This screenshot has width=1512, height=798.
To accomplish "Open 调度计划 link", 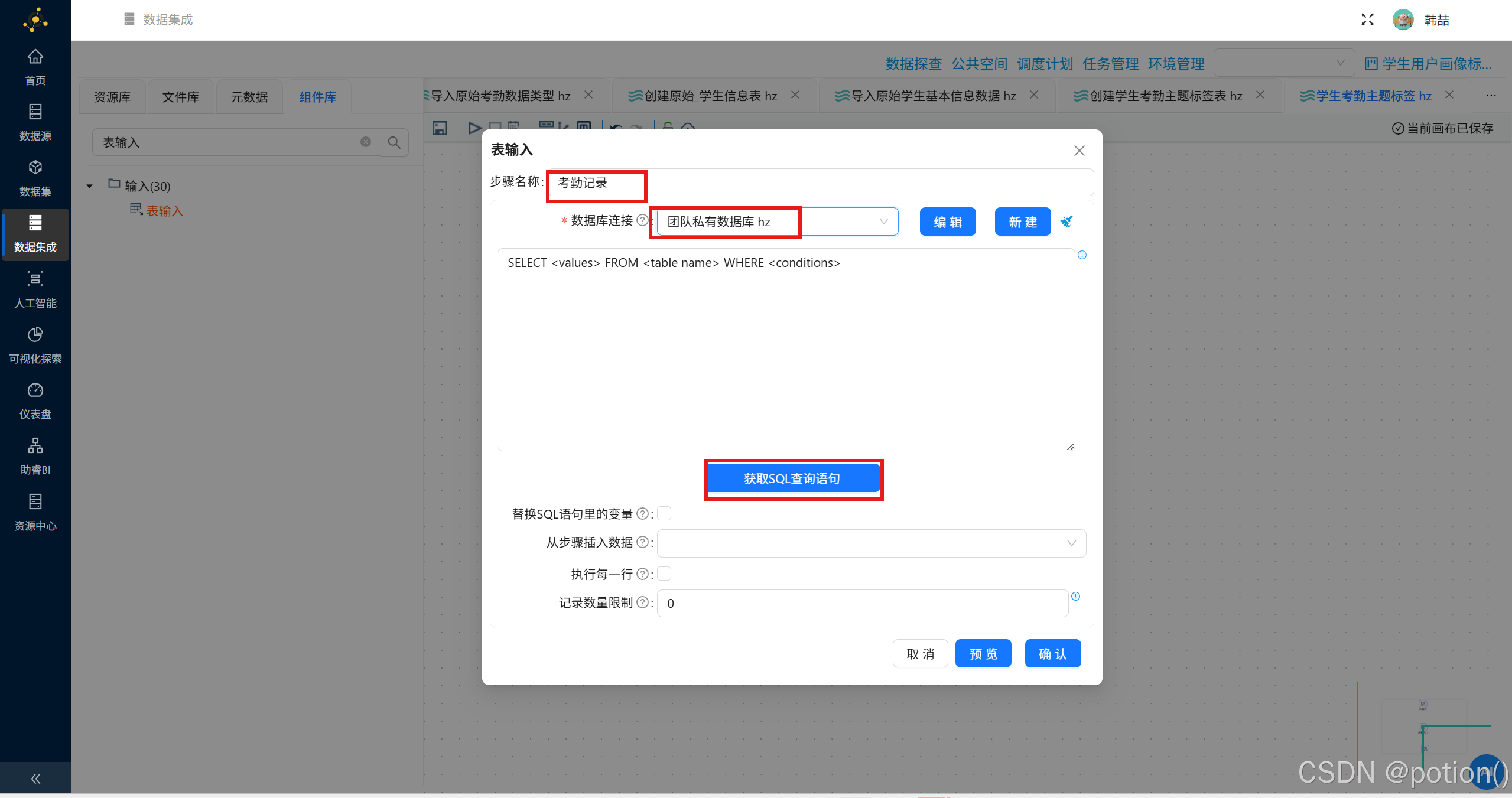I will click(1045, 64).
